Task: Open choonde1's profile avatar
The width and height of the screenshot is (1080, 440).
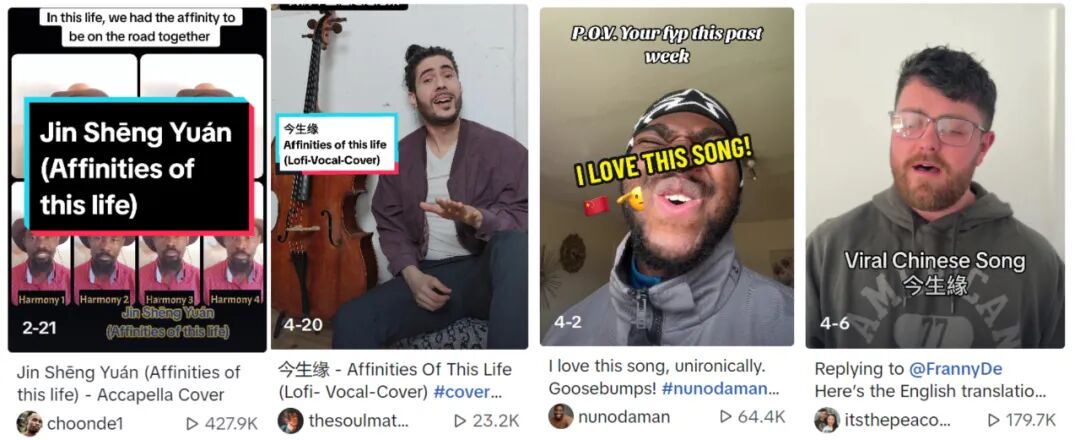Action: [x=30, y=423]
